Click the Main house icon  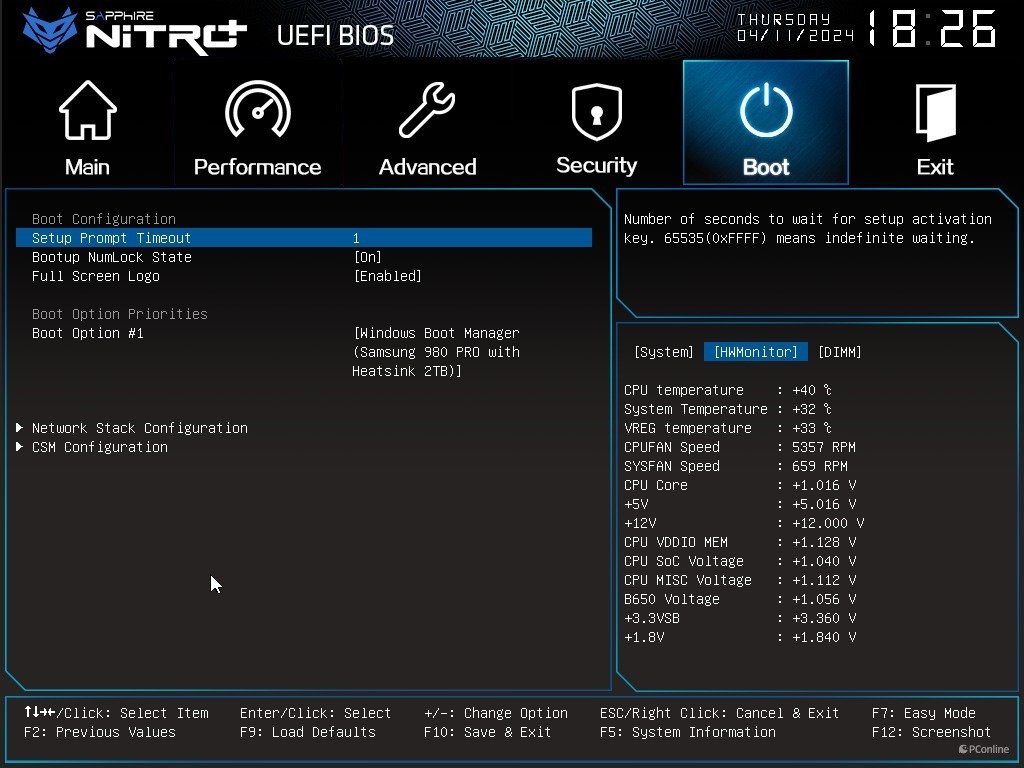88,111
